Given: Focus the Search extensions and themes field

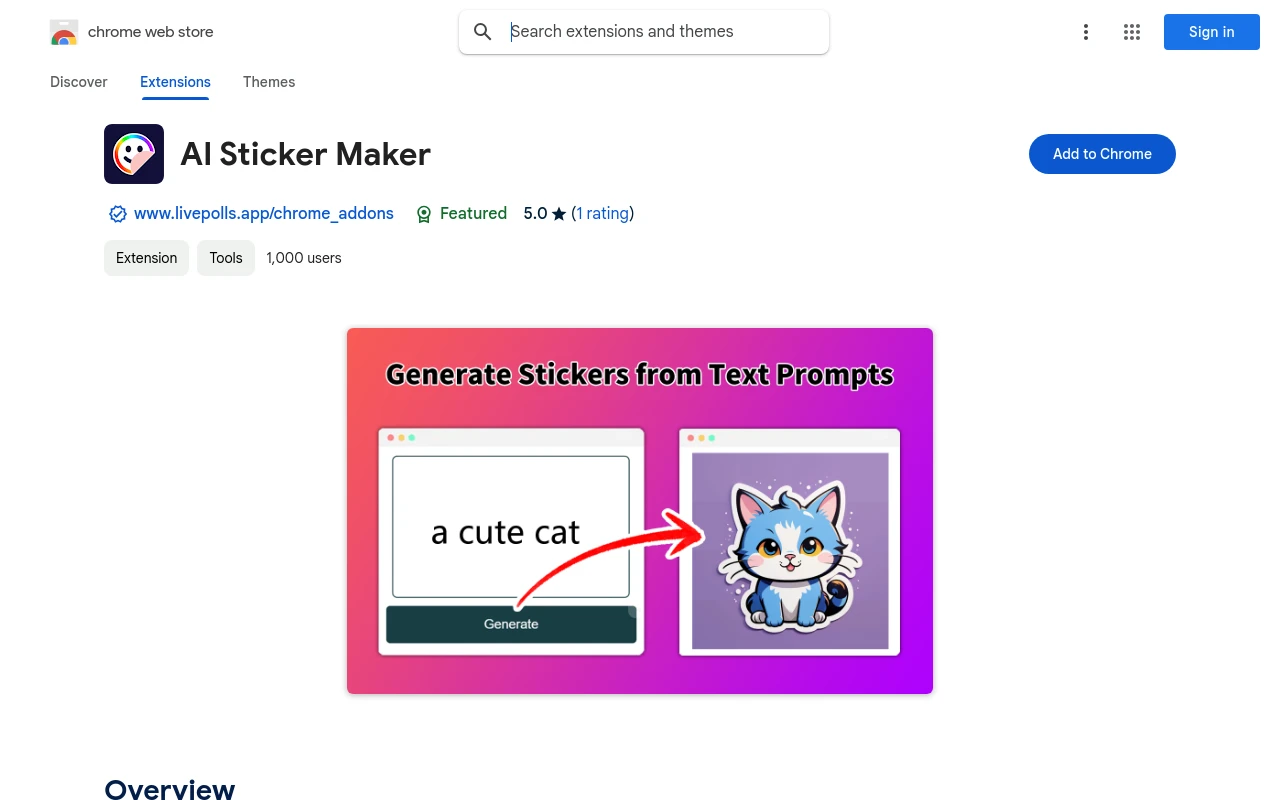Looking at the screenshot, I should (x=660, y=32).
